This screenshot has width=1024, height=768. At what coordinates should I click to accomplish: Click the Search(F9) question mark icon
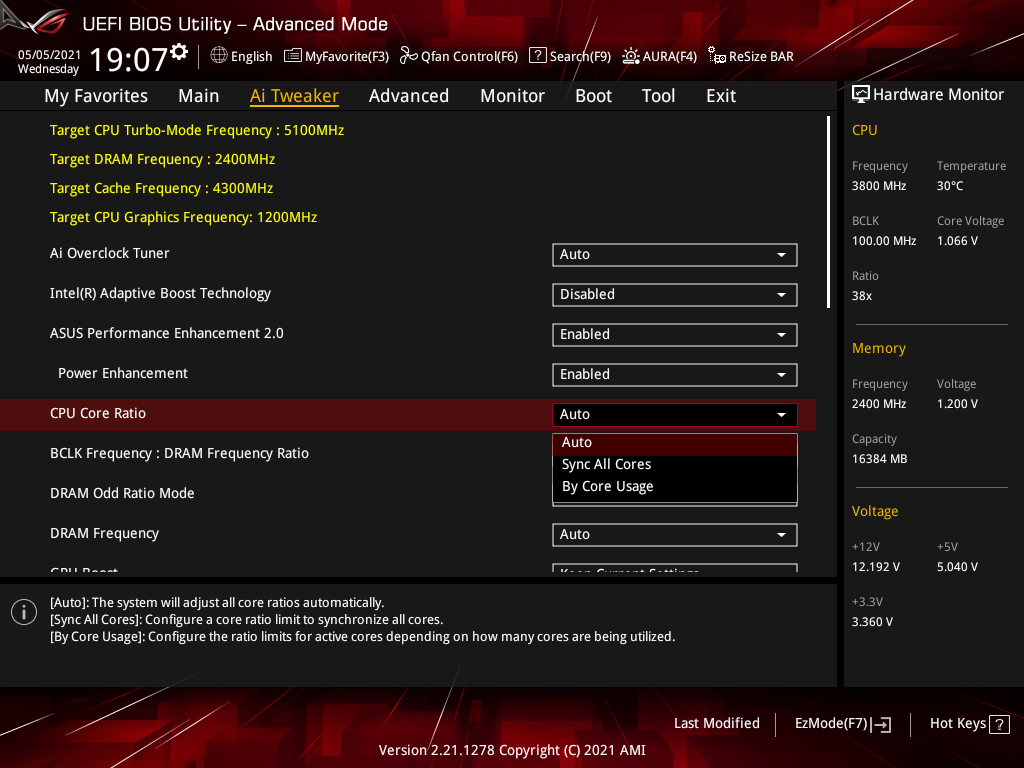click(x=537, y=56)
